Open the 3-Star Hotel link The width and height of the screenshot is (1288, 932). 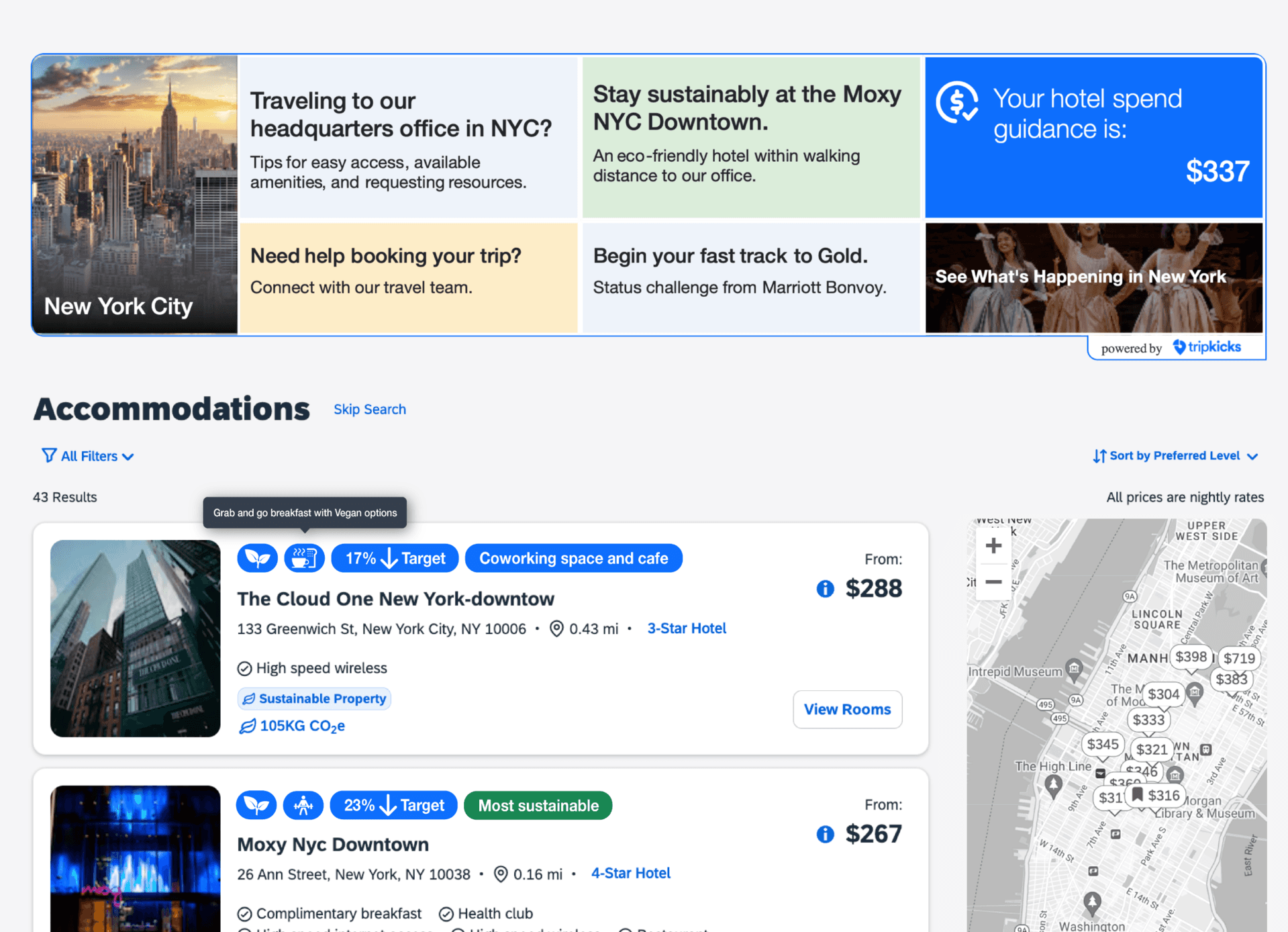tap(687, 628)
